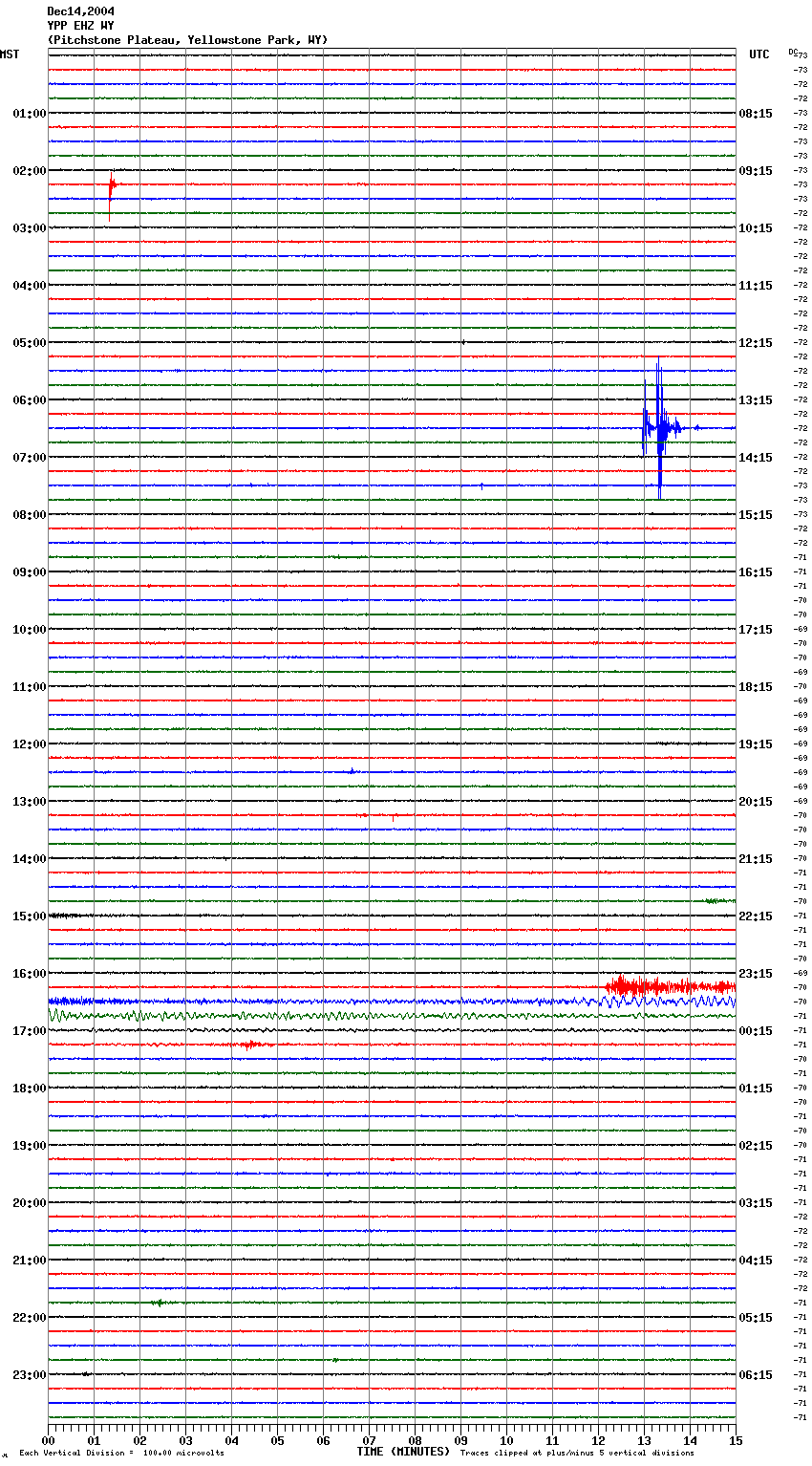Viewport: 812px width, 1466px height.
Task: Click minute tick label 07 on axis
Action: click(x=369, y=1440)
